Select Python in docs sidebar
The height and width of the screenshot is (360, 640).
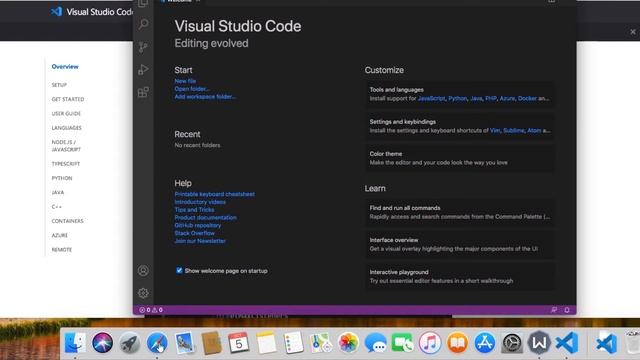[62, 178]
